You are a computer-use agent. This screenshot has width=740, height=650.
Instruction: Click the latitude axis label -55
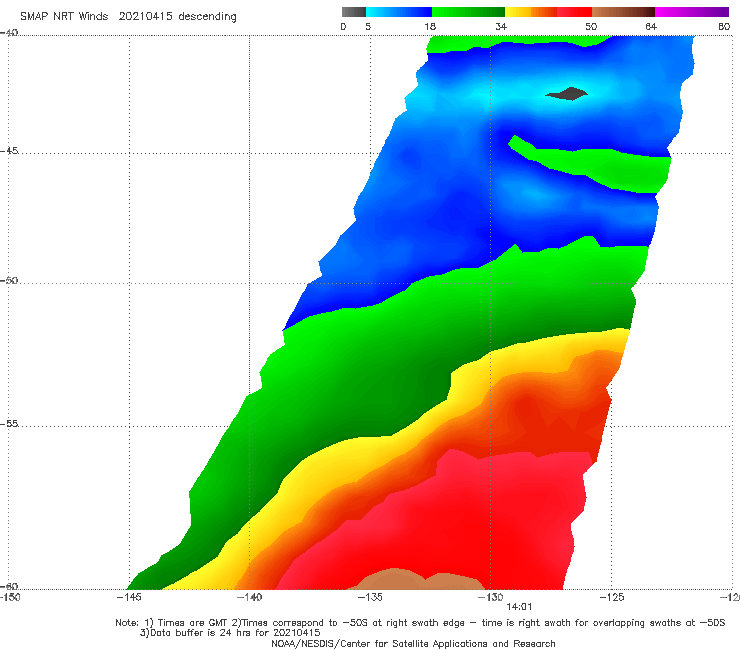click(x=9, y=424)
